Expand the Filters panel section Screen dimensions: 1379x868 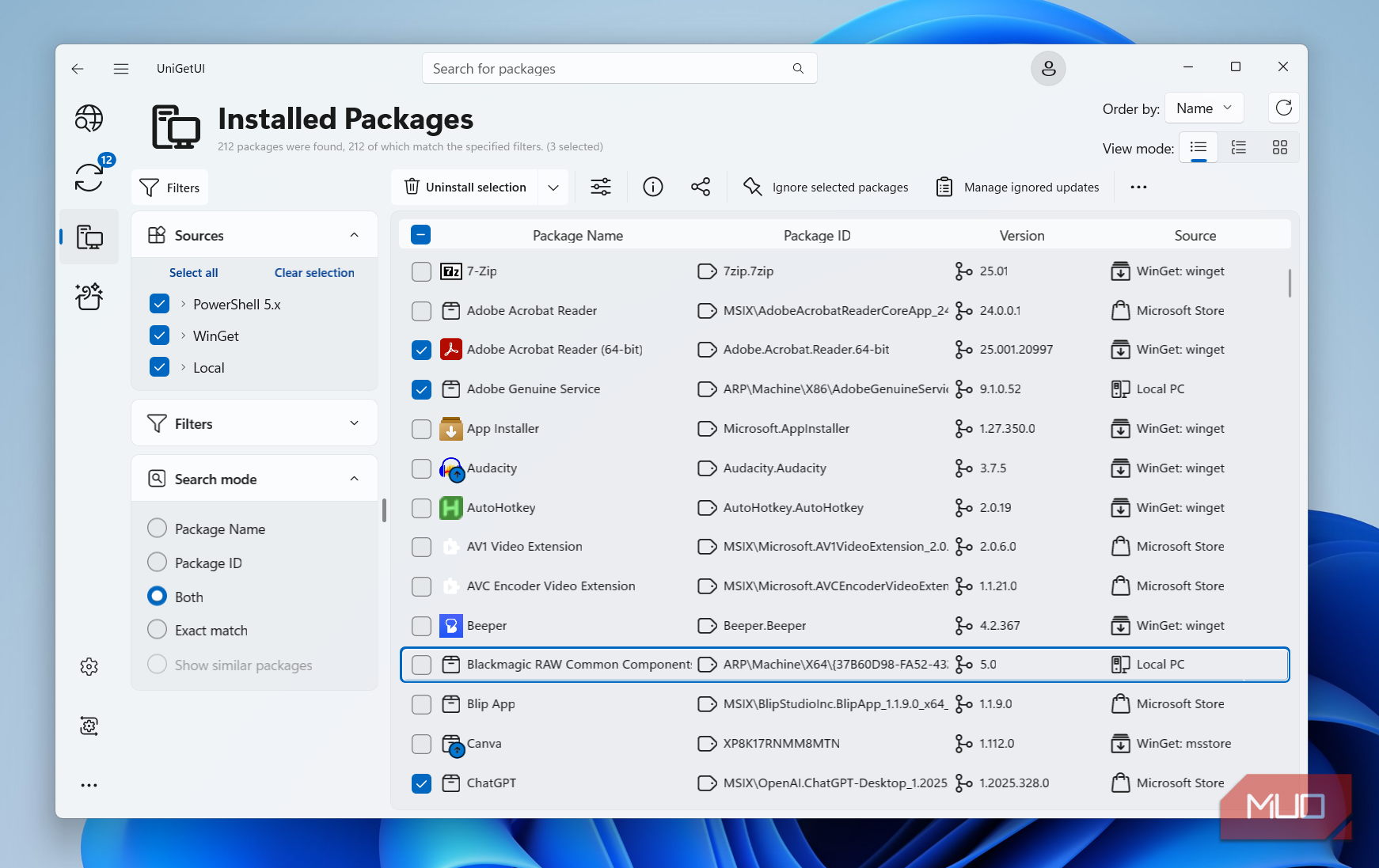point(354,423)
